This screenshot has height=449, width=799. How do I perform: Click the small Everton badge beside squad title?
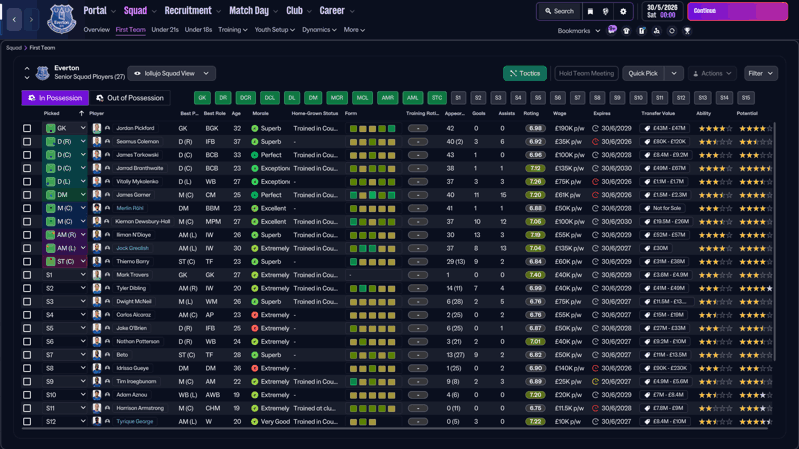click(x=42, y=73)
